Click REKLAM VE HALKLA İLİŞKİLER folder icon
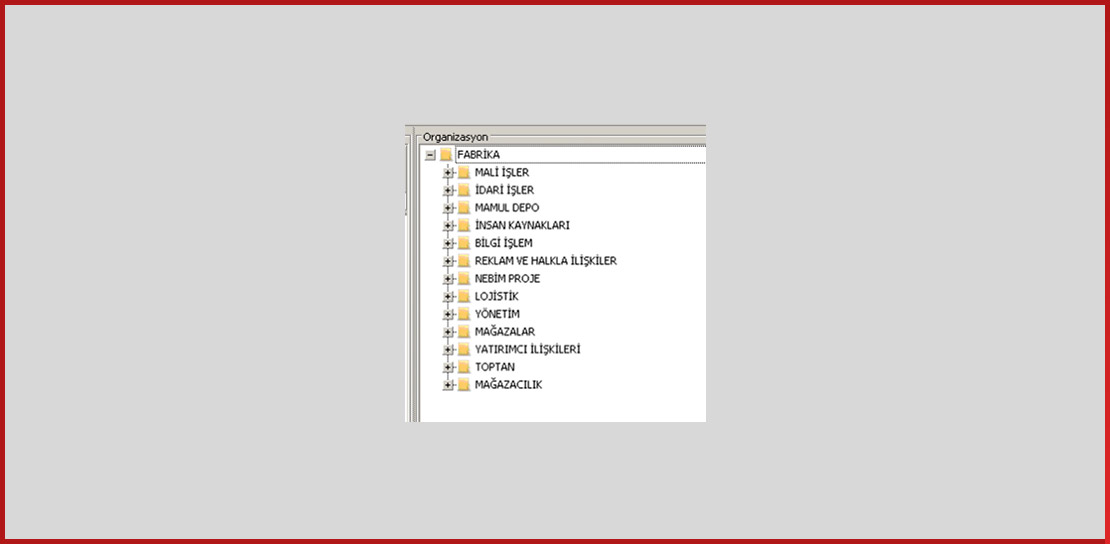Image resolution: width=1110 pixels, height=544 pixels. pyautogui.click(x=464, y=261)
